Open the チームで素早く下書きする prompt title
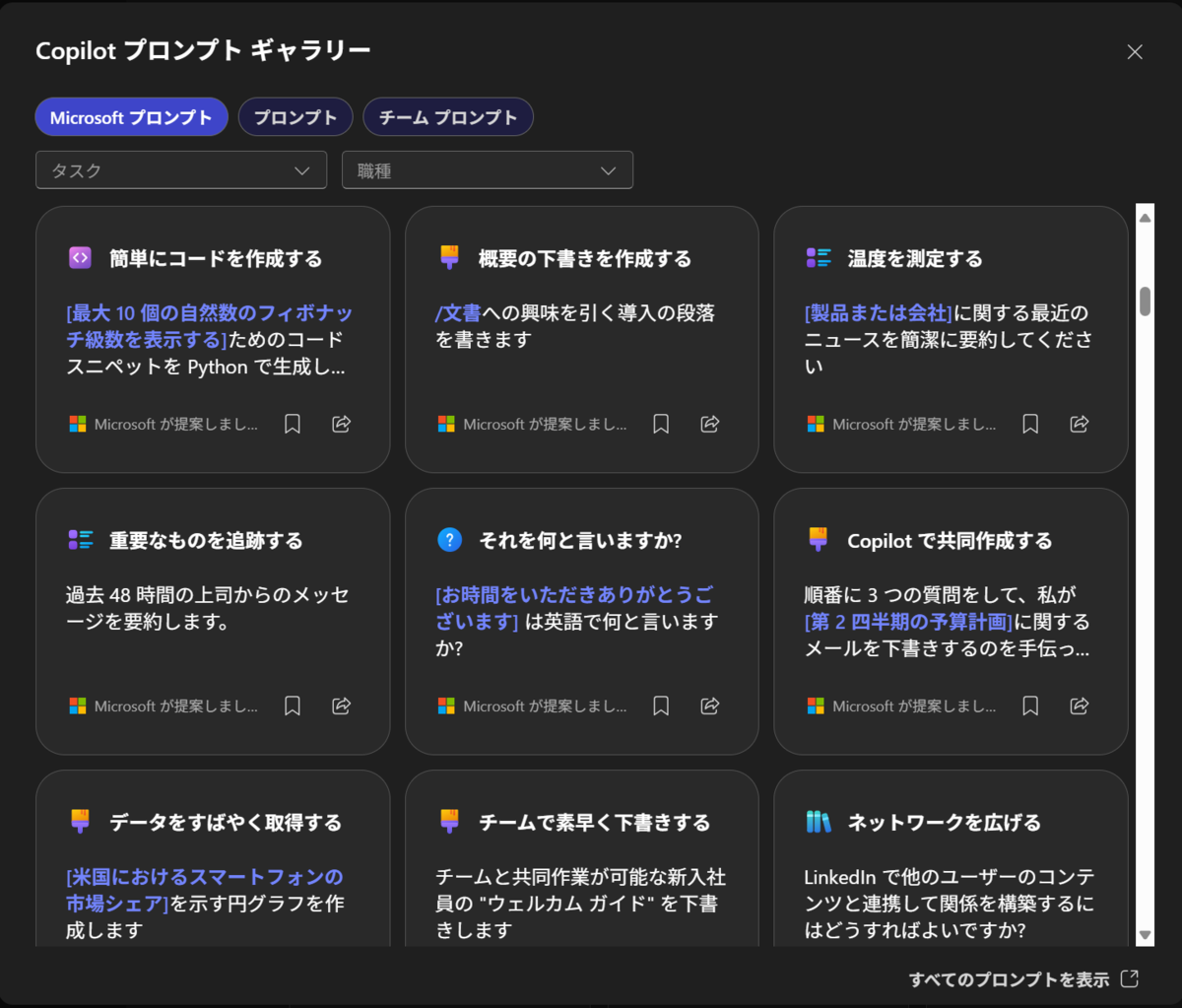 [594, 822]
